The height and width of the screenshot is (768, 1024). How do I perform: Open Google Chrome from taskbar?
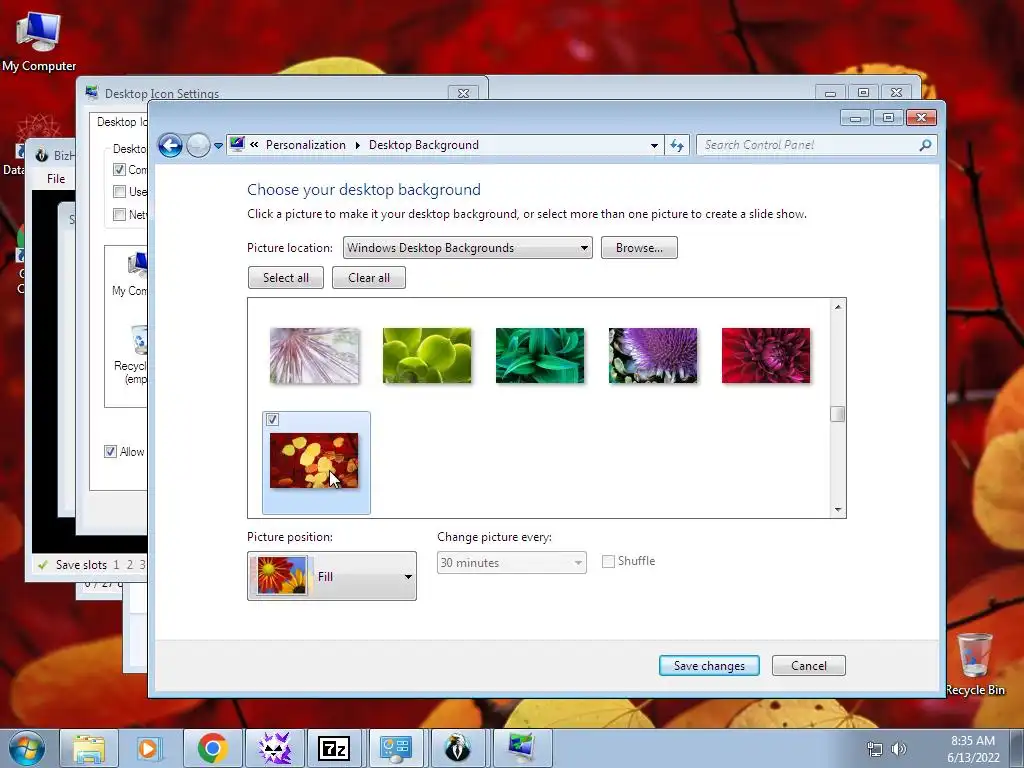212,748
